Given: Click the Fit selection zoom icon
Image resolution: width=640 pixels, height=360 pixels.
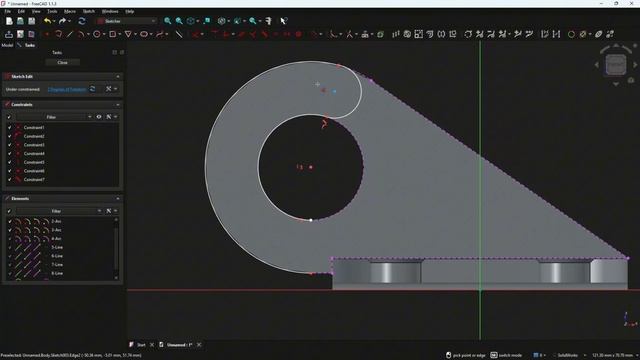Looking at the screenshot, I should 179,21.
